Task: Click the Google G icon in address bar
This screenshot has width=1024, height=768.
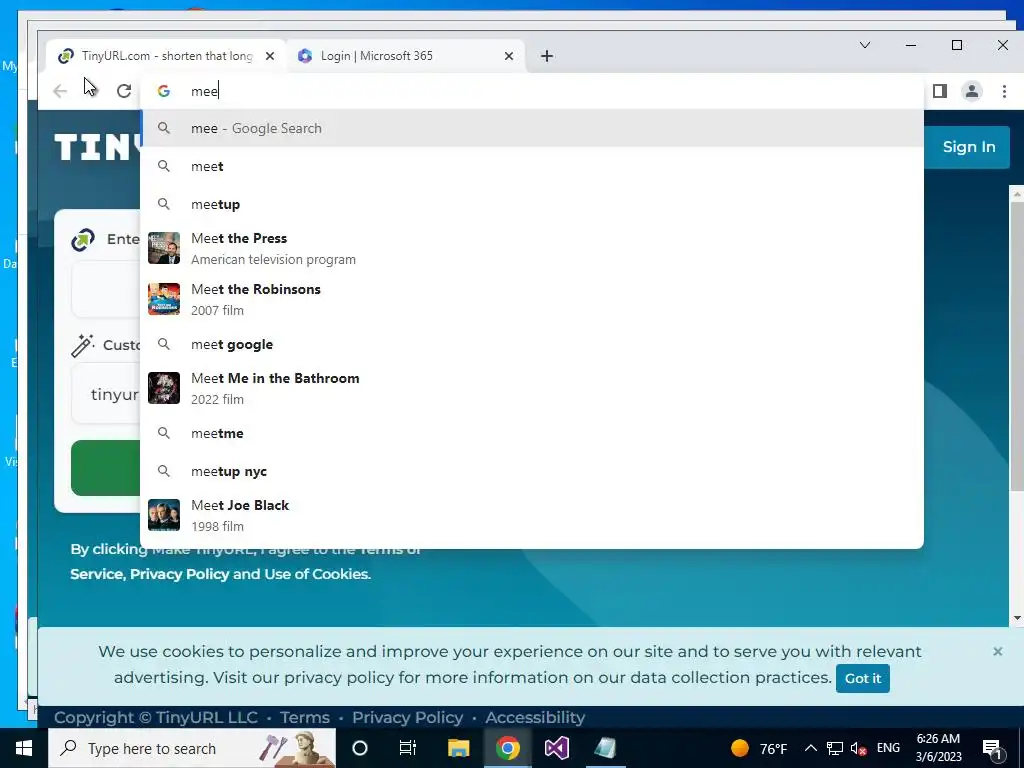Action: point(164,91)
